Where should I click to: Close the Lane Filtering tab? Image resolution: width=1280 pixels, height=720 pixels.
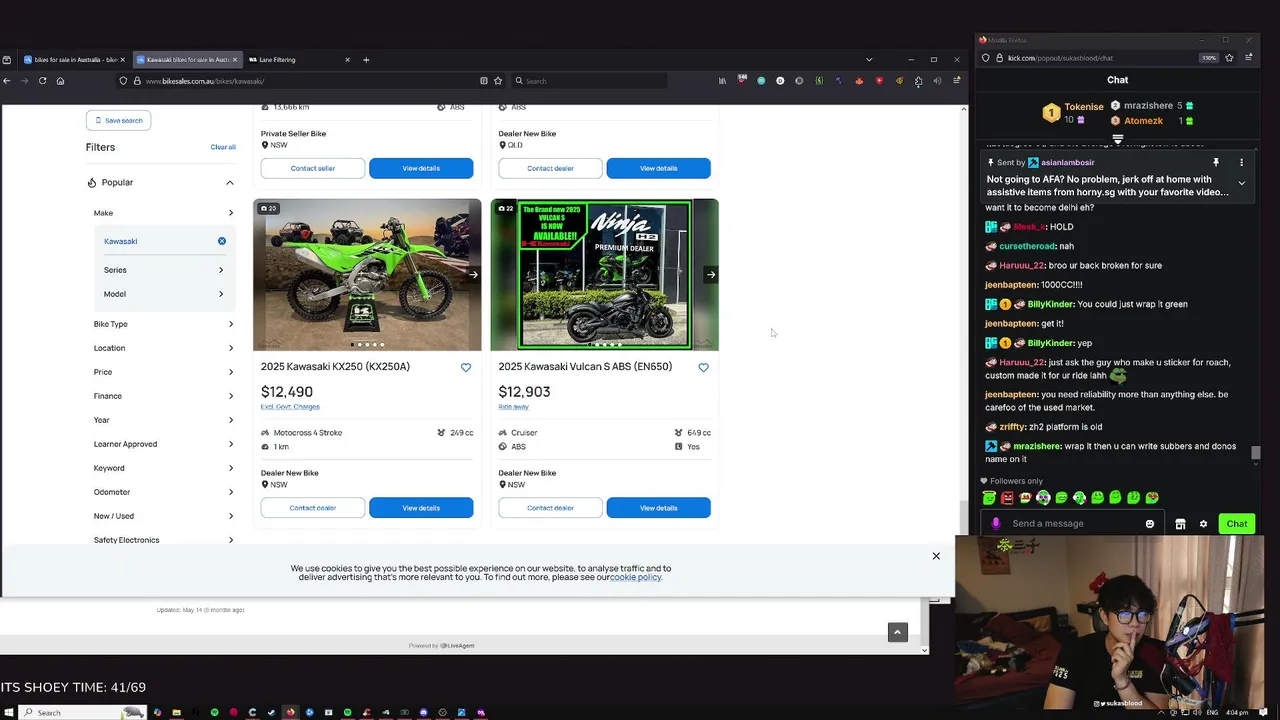348,60
